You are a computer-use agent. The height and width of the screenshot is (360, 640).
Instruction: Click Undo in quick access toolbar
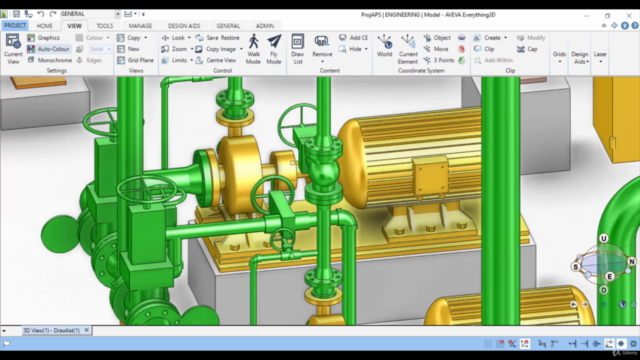point(40,14)
